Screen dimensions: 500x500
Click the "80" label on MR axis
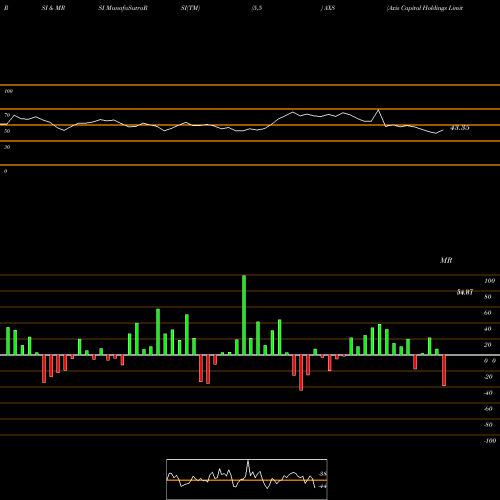[x=488, y=297]
